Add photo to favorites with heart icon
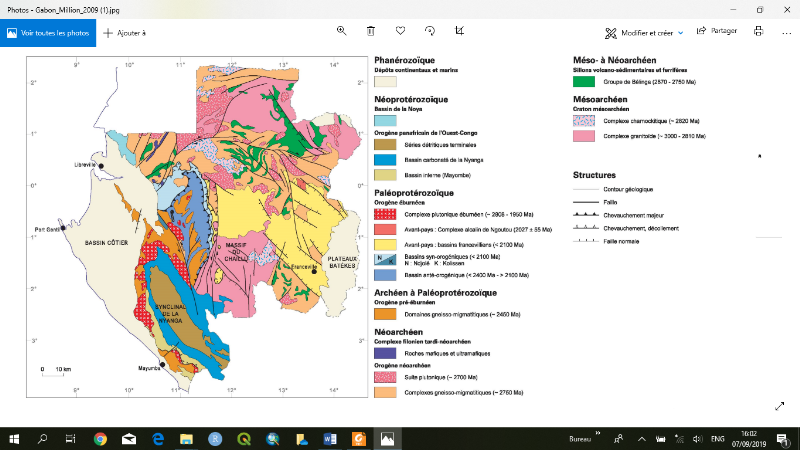Image resolution: width=800 pixels, height=450 pixels. point(400,32)
